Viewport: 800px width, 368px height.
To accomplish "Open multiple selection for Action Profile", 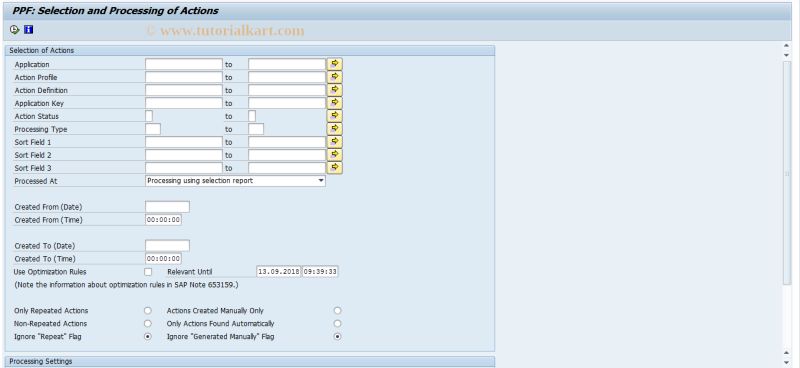I will click(x=335, y=77).
